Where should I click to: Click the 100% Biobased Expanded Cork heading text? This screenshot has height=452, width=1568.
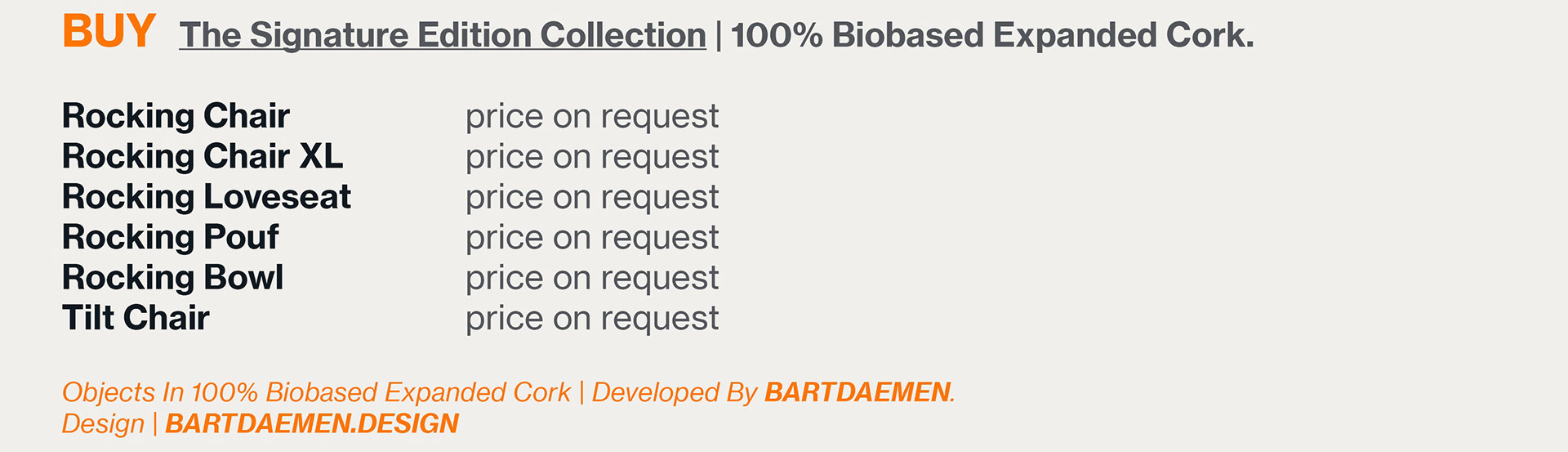coord(991,35)
